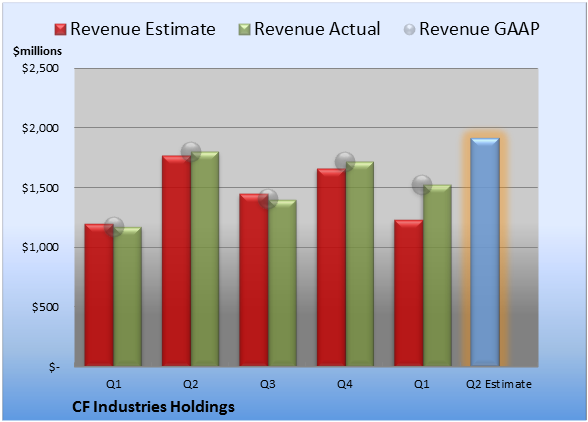Click the red Revenue Estimate legend swatch
Image resolution: width=588 pixels, height=422 pixels.
pos(60,30)
